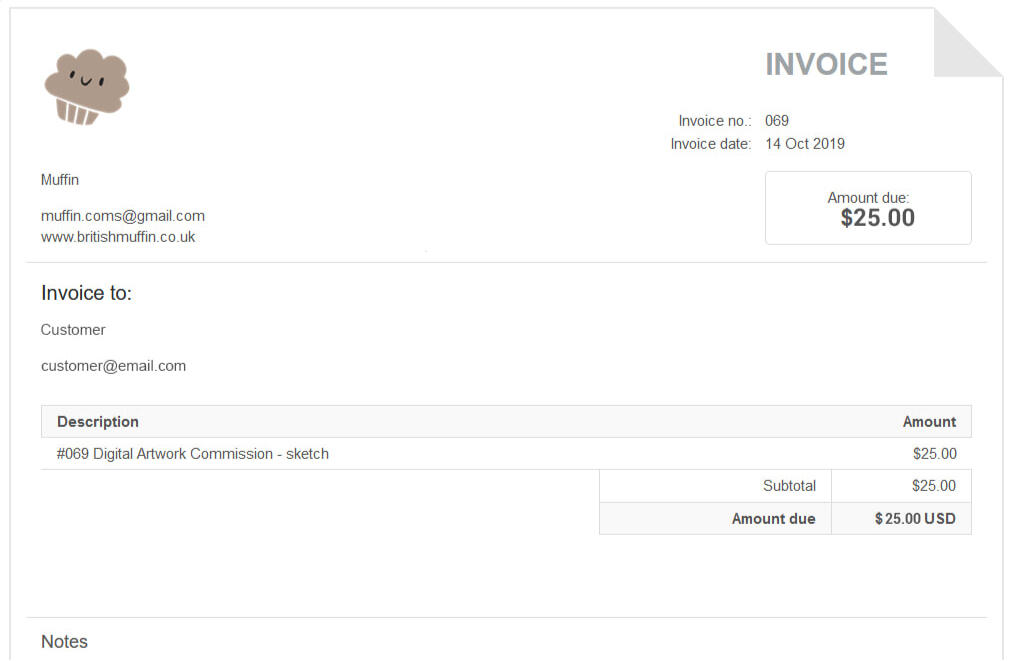1016x661 pixels.
Task: Click the muffin logo image
Action: (x=87, y=87)
